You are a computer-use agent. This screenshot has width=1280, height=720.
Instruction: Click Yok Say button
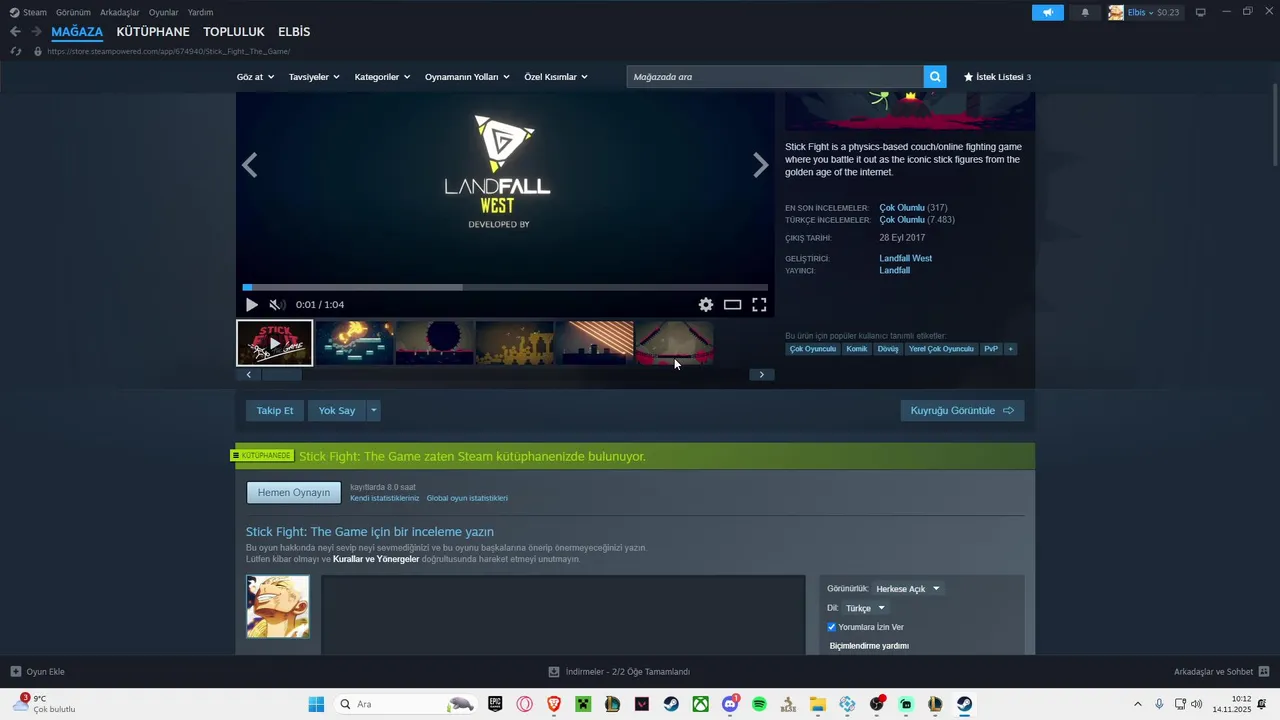[337, 410]
